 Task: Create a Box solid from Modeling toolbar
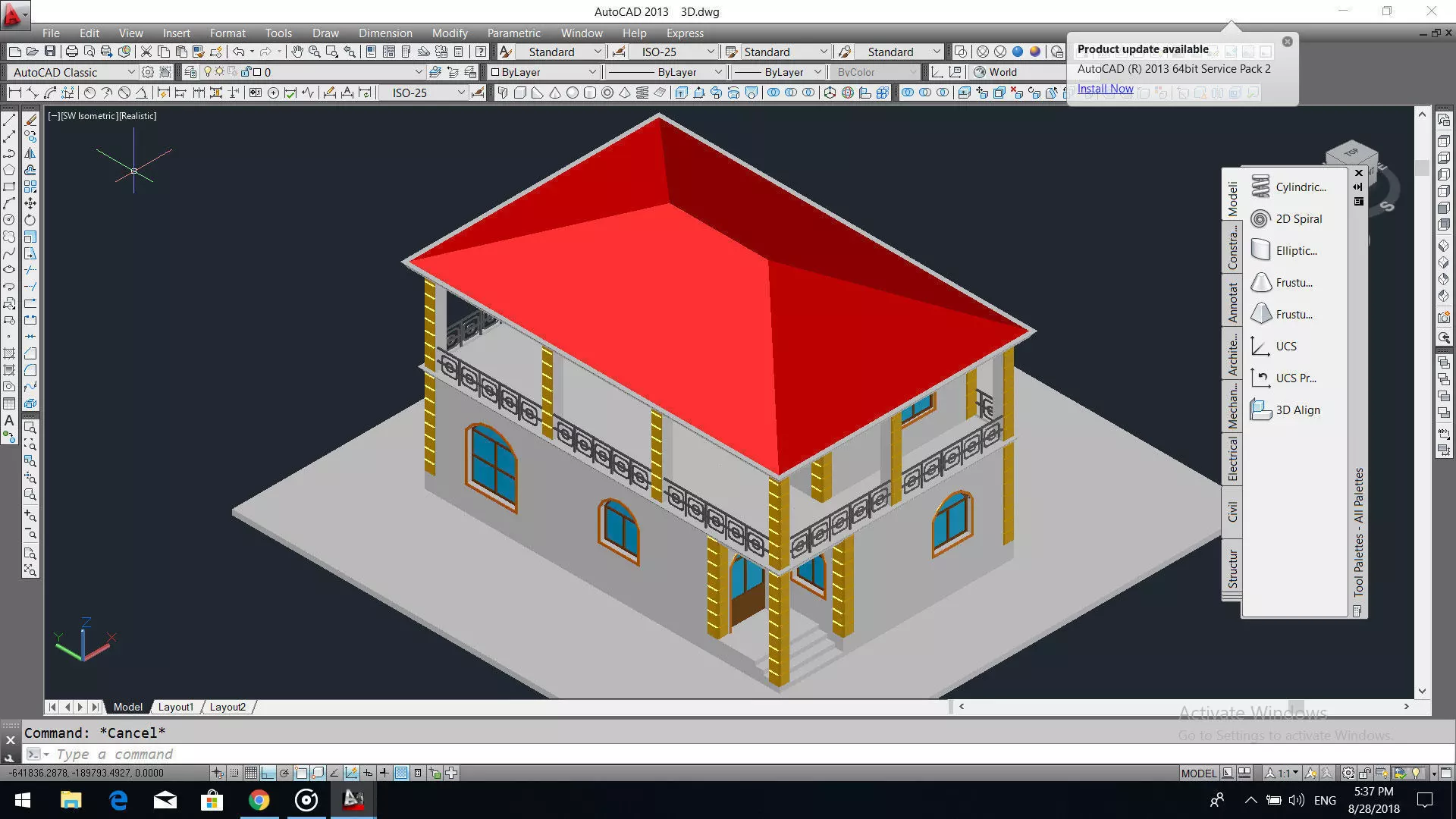[519, 93]
